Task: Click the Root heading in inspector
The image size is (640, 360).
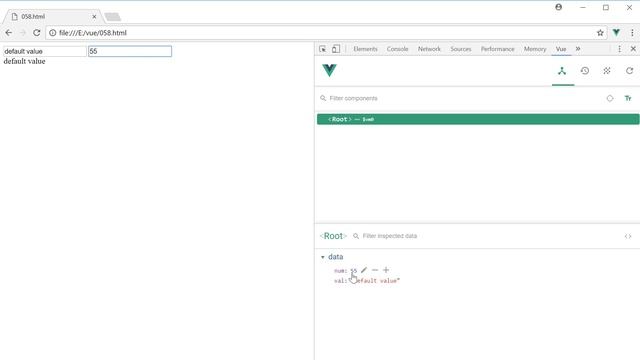Action: click(x=333, y=236)
